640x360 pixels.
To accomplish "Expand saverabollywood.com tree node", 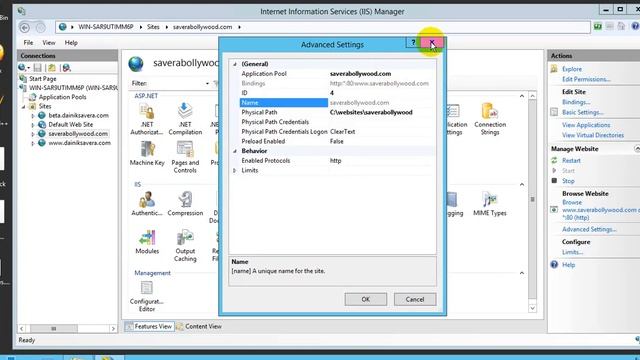I will [33, 134].
